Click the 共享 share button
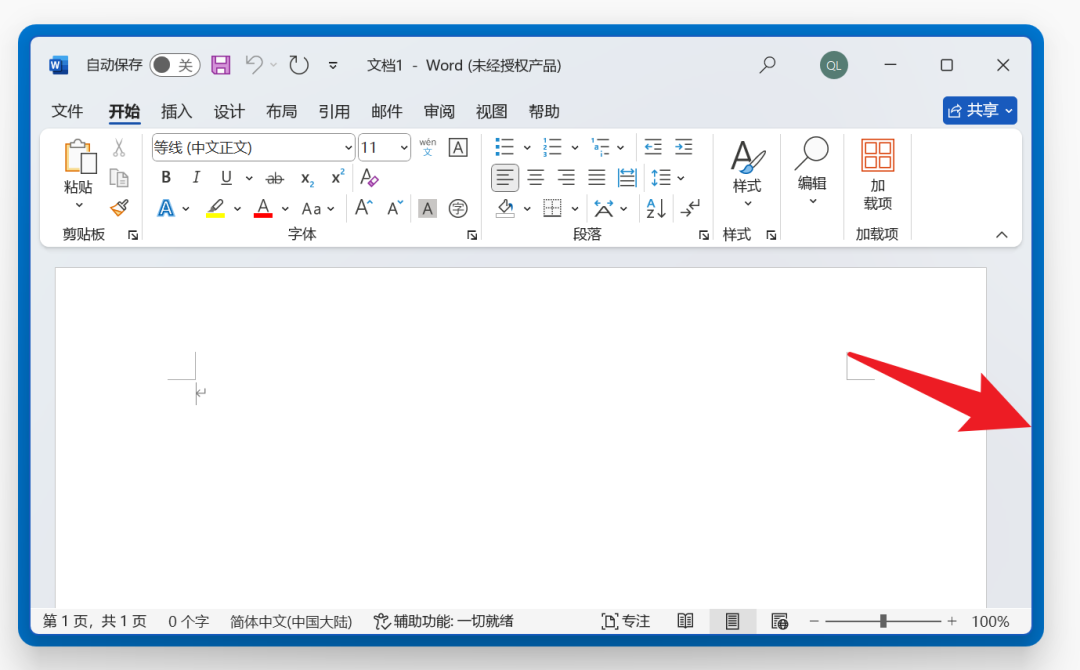This screenshot has width=1080, height=670. click(979, 110)
